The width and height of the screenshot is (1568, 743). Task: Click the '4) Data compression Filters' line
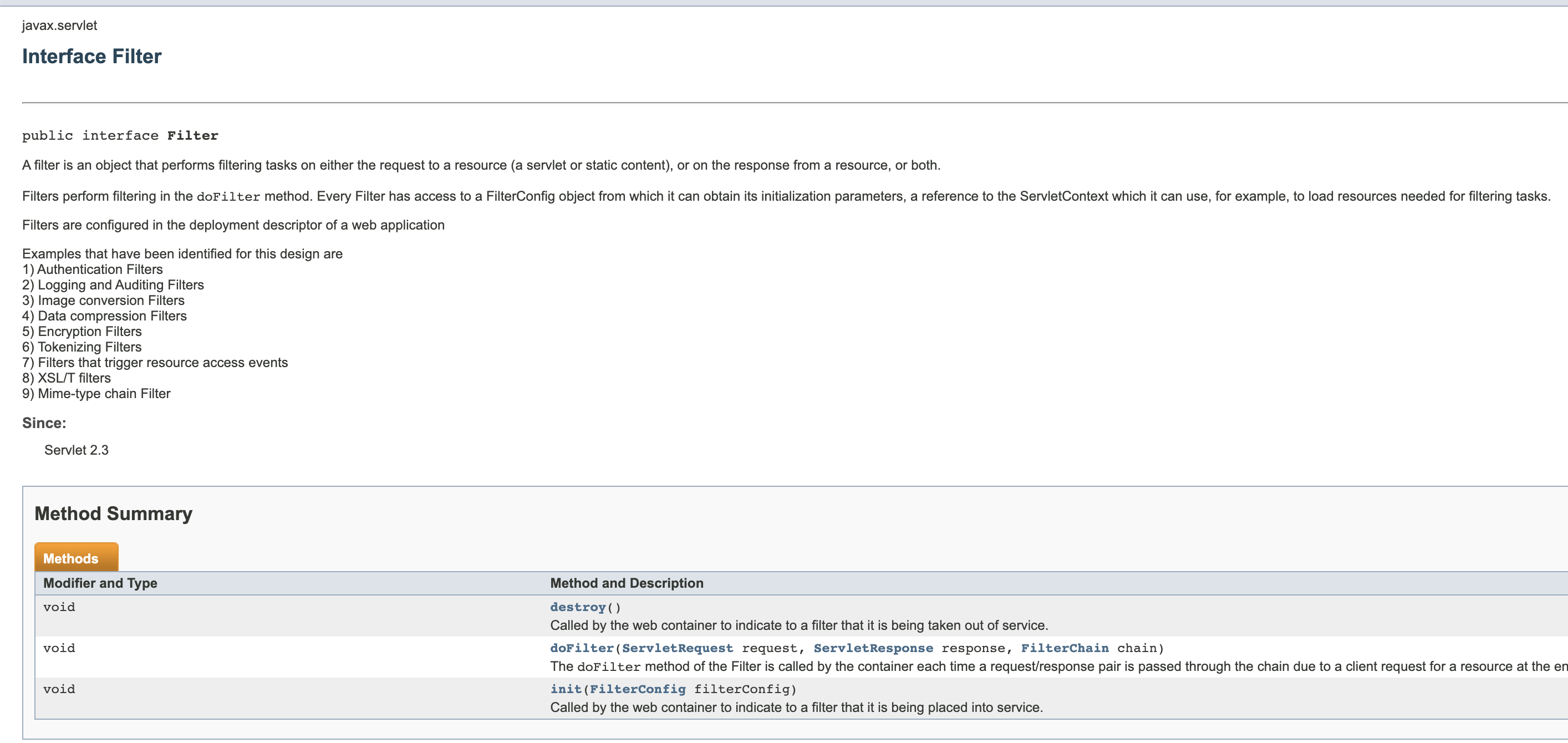pos(105,316)
